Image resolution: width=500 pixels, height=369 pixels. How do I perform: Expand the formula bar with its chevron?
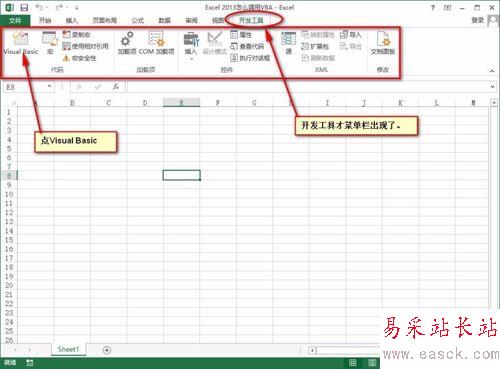(x=493, y=87)
